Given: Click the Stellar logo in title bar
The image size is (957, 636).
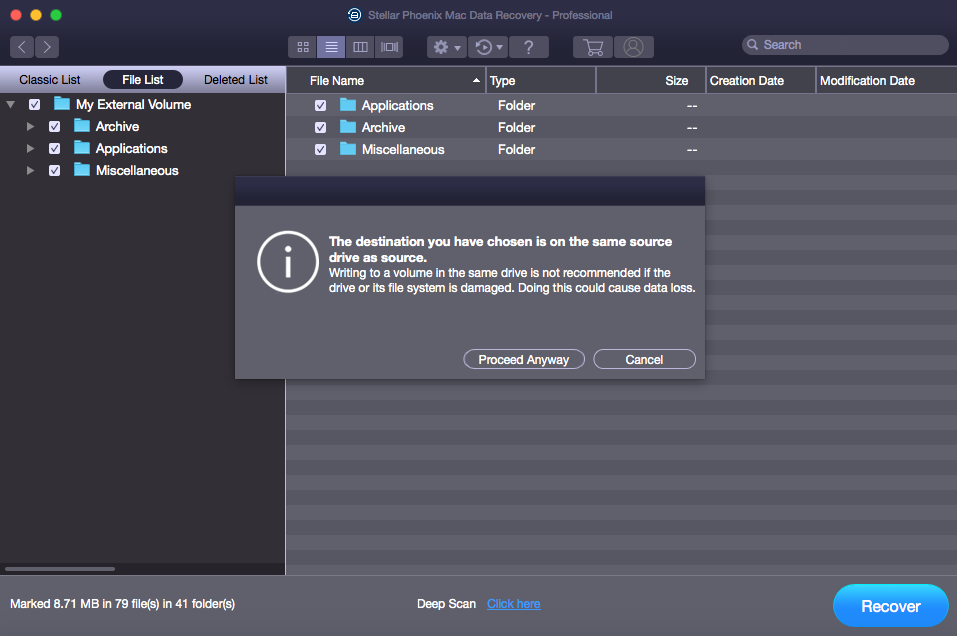Looking at the screenshot, I should [354, 15].
